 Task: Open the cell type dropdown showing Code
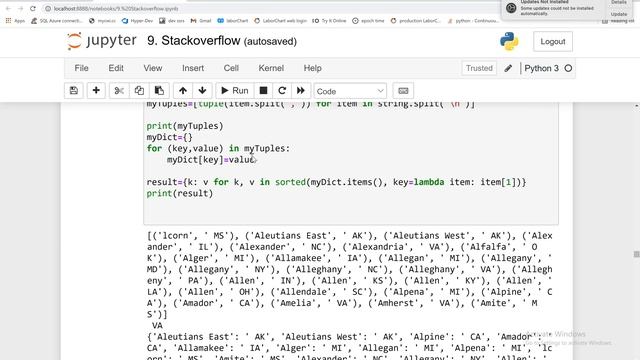[x=350, y=91]
